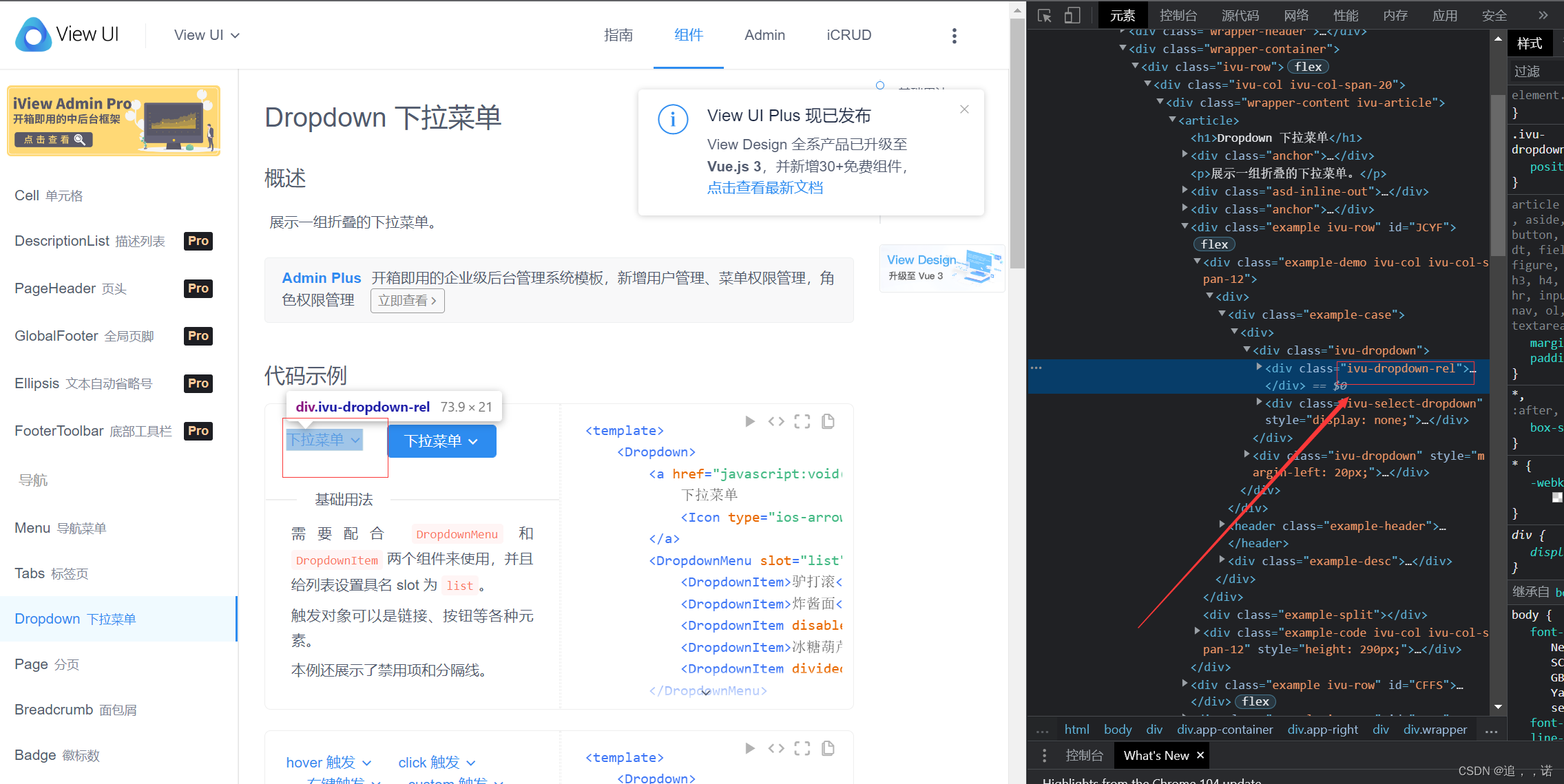
Task: Open DevTools drawer three-dot menu
Action: (1045, 756)
